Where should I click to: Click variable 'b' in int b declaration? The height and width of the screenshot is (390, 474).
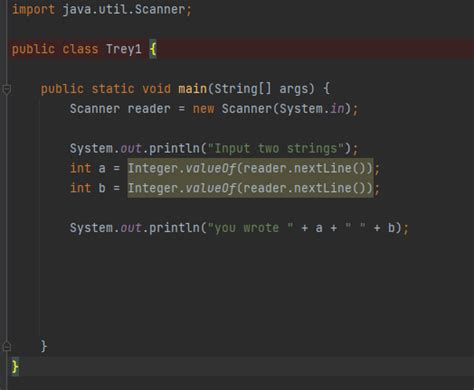[x=102, y=188]
